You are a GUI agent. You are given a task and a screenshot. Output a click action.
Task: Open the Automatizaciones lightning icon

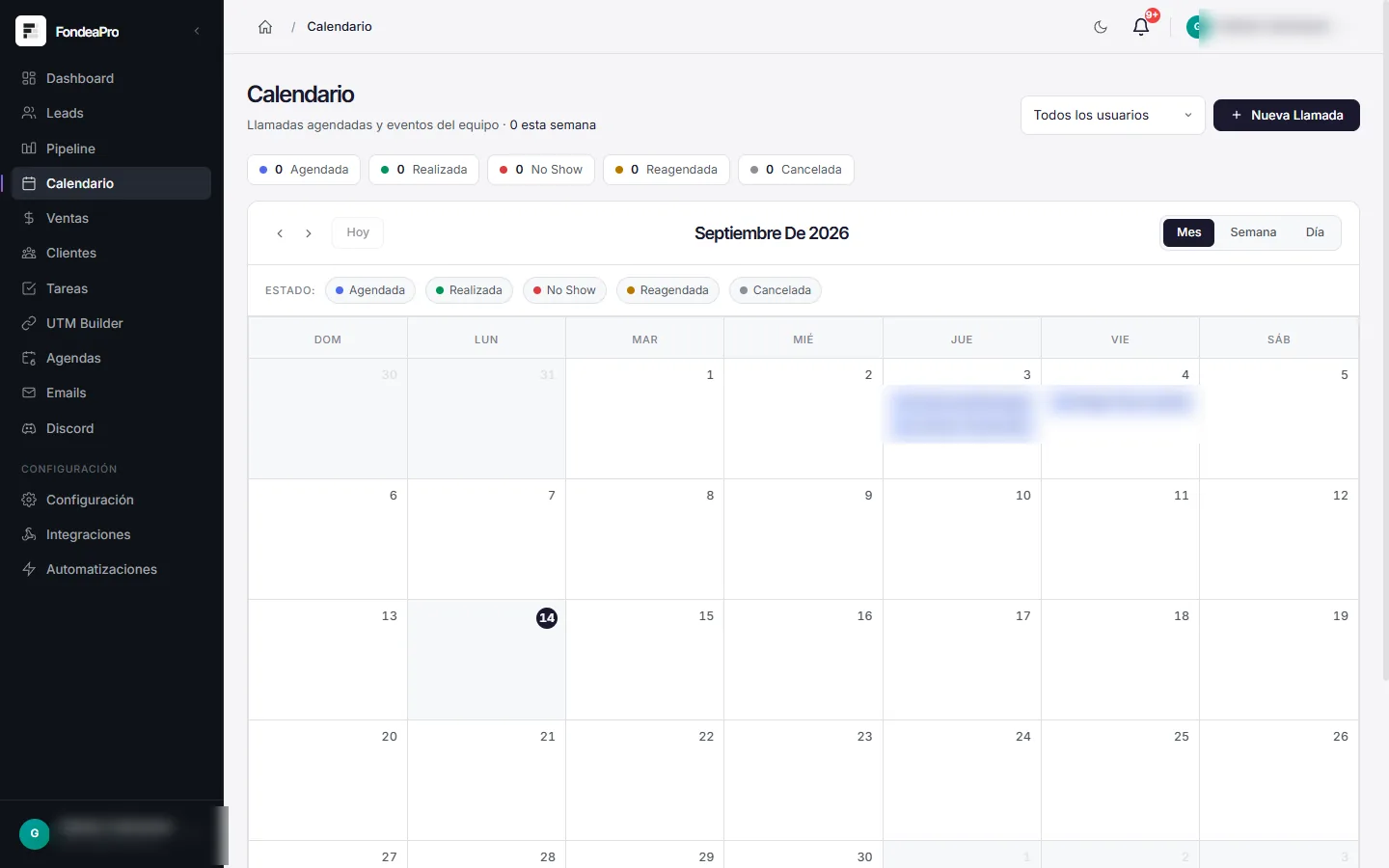[29, 569]
